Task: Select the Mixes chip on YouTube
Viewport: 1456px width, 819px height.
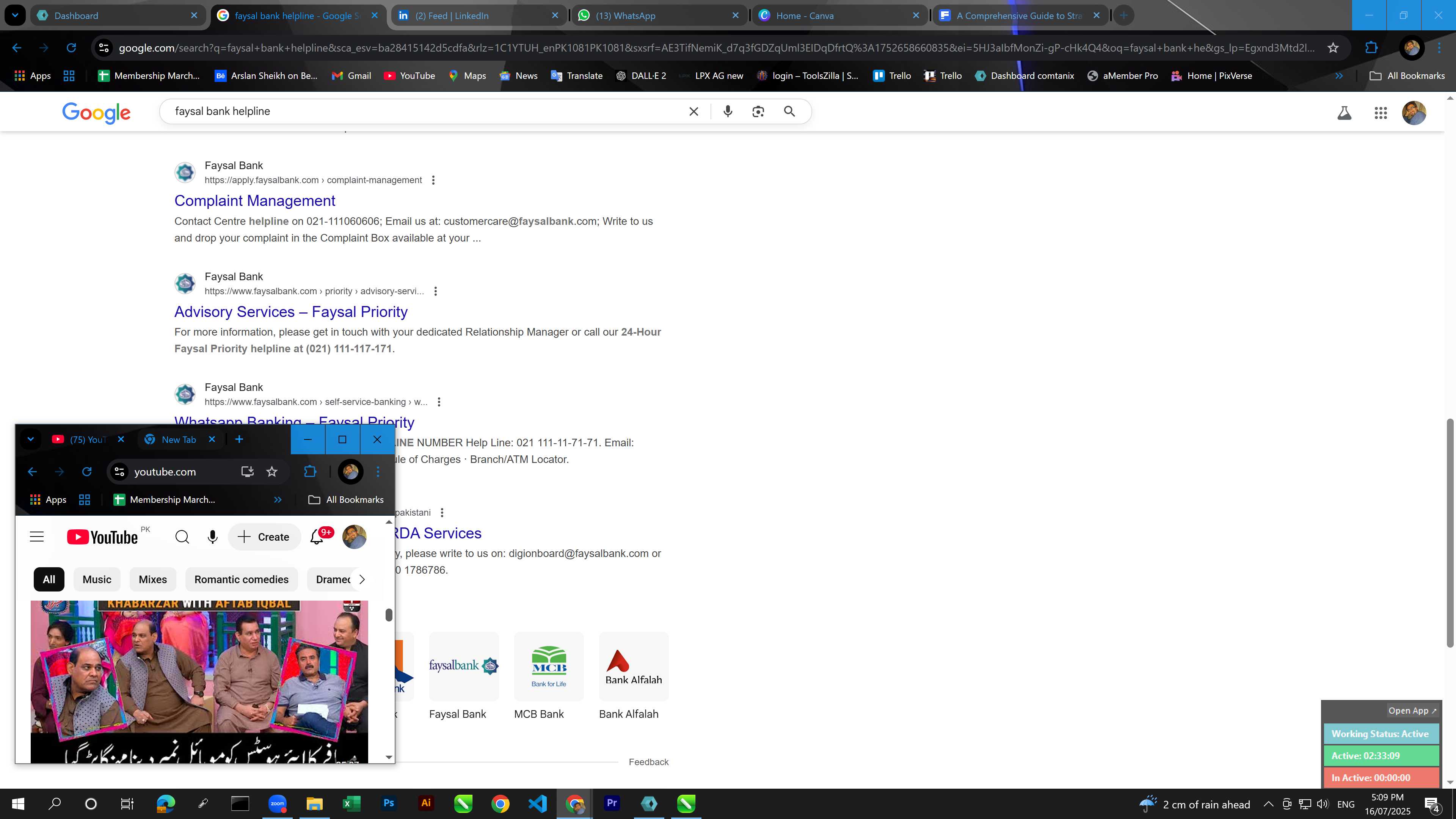Action: tap(152, 579)
